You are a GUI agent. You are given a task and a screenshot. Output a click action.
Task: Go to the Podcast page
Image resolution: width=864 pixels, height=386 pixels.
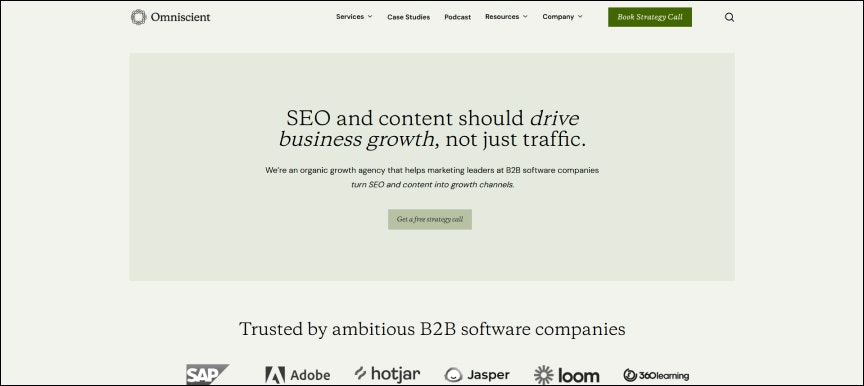tap(457, 17)
